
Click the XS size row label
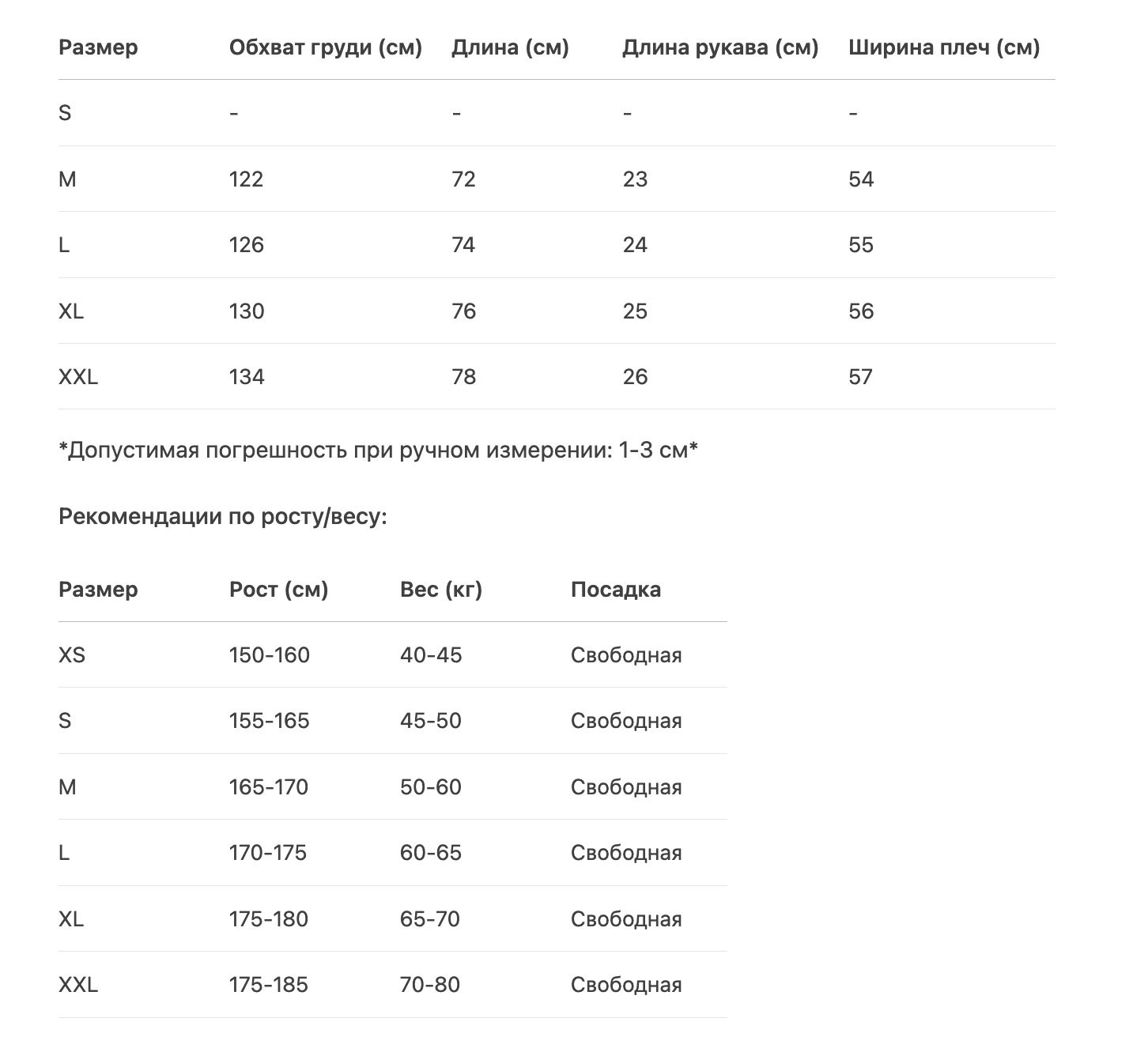72,655
